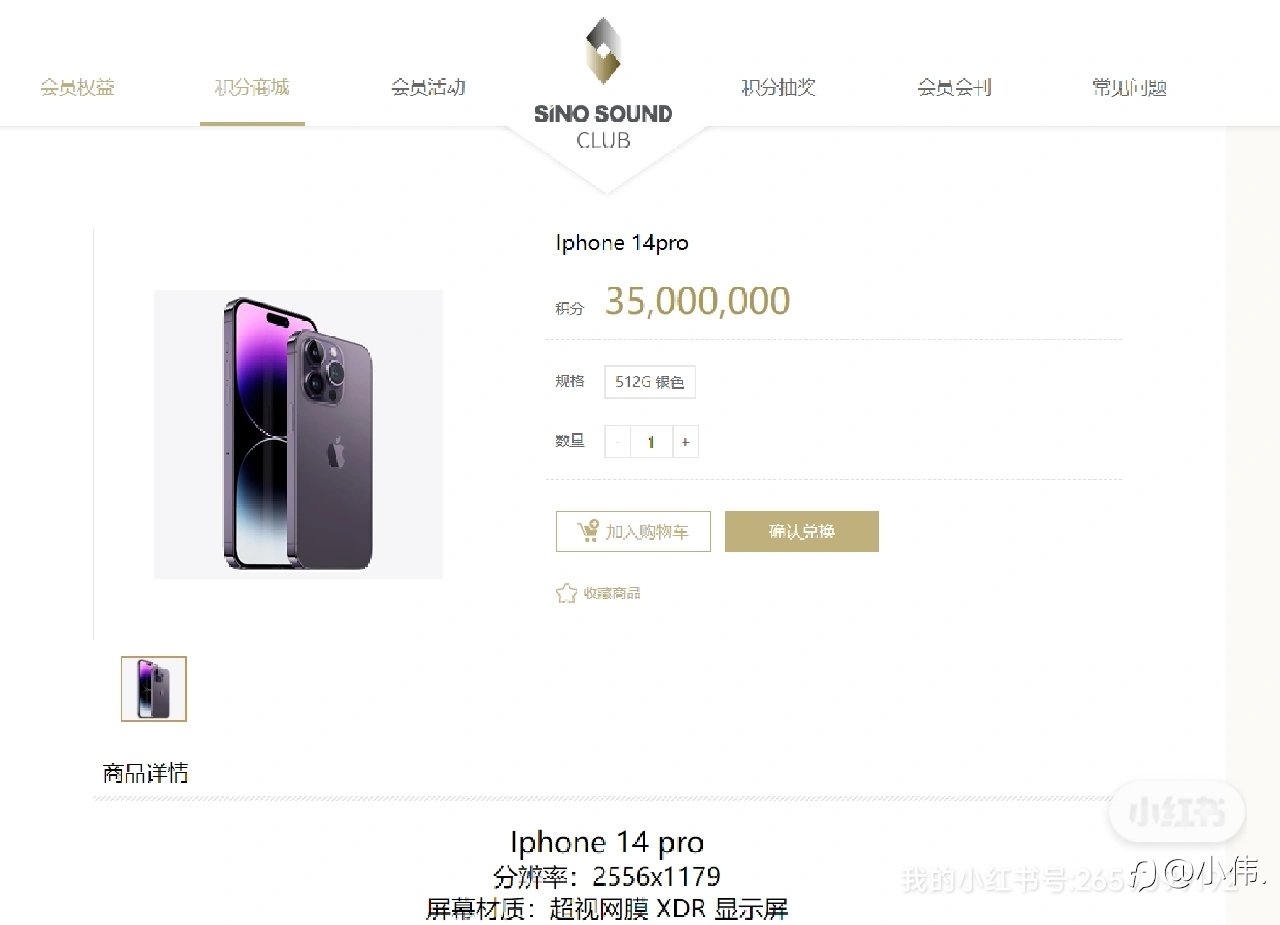Decrease quantity with the minus button
The height and width of the screenshot is (925, 1280).
coord(618,441)
